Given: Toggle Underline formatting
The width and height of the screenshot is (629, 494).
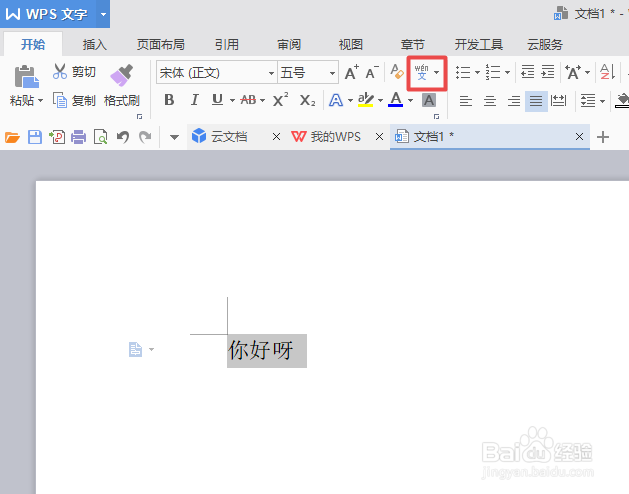Looking at the screenshot, I should (x=217, y=100).
